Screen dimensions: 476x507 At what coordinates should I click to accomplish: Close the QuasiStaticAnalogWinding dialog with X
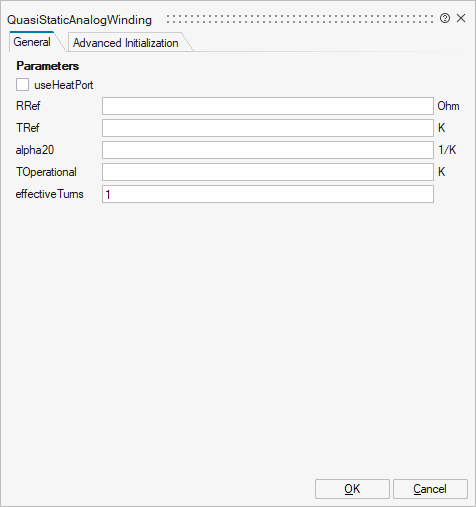(x=461, y=18)
